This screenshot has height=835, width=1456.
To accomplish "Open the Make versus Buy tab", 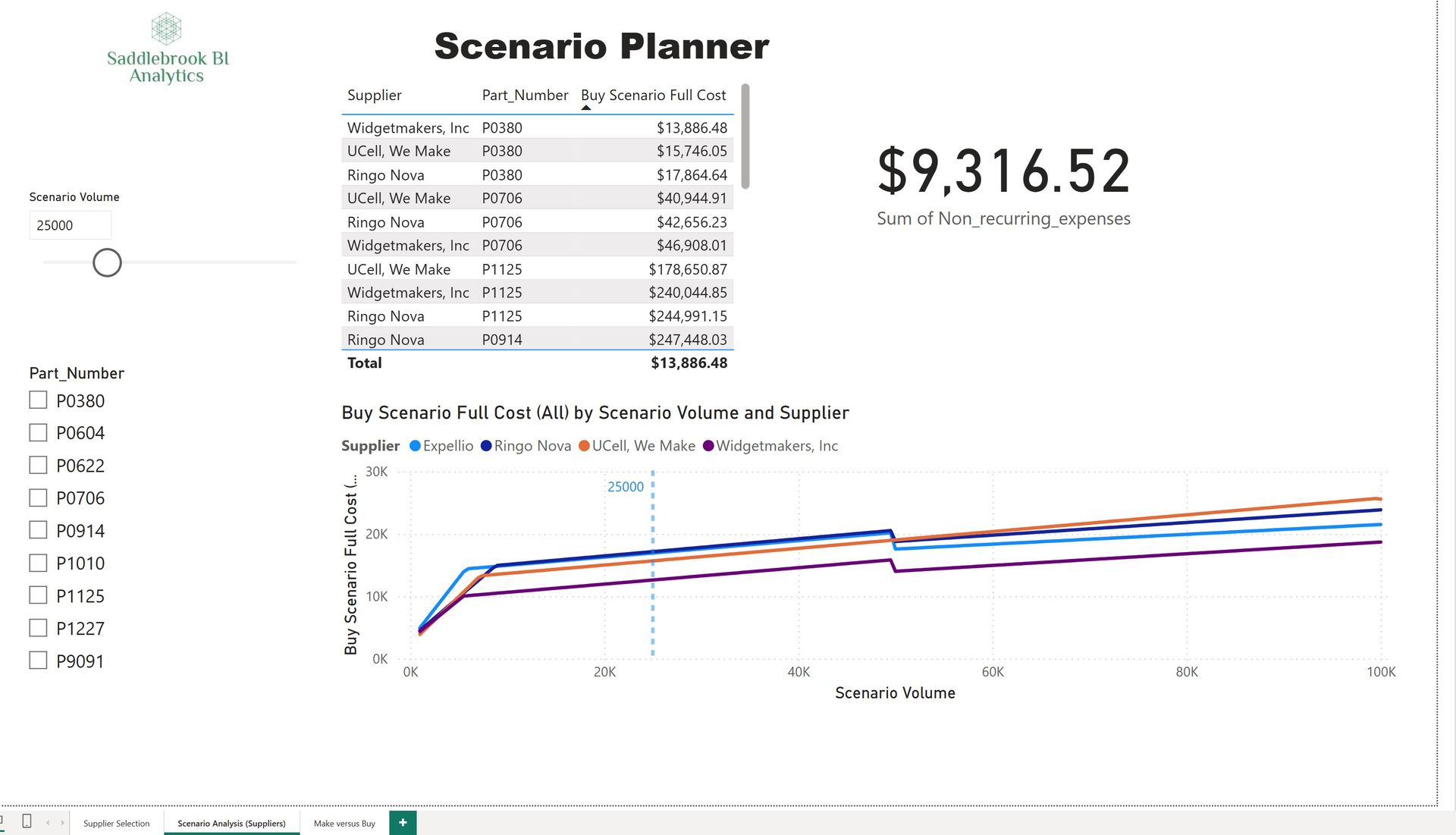I will [x=344, y=823].
